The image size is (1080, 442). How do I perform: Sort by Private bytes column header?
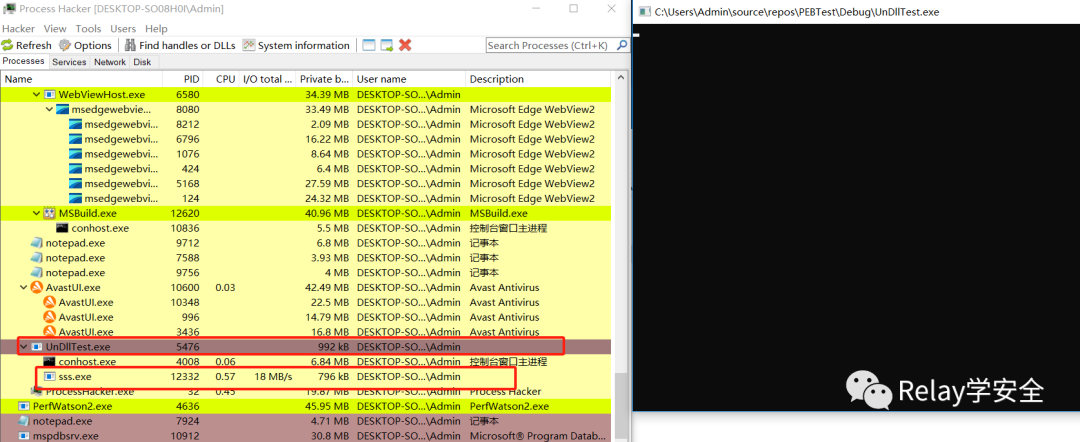pos(324,79)
